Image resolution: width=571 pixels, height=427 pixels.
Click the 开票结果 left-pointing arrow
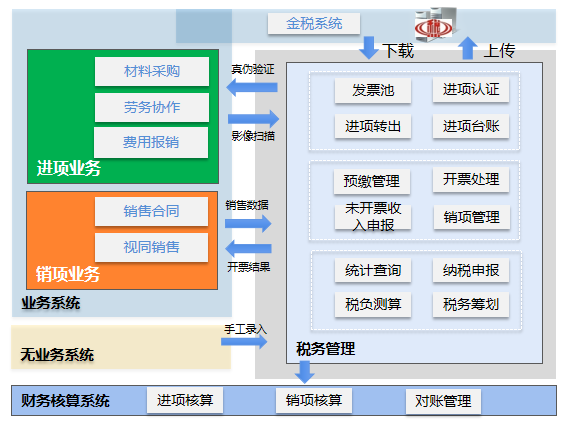(x=248, y=248)
